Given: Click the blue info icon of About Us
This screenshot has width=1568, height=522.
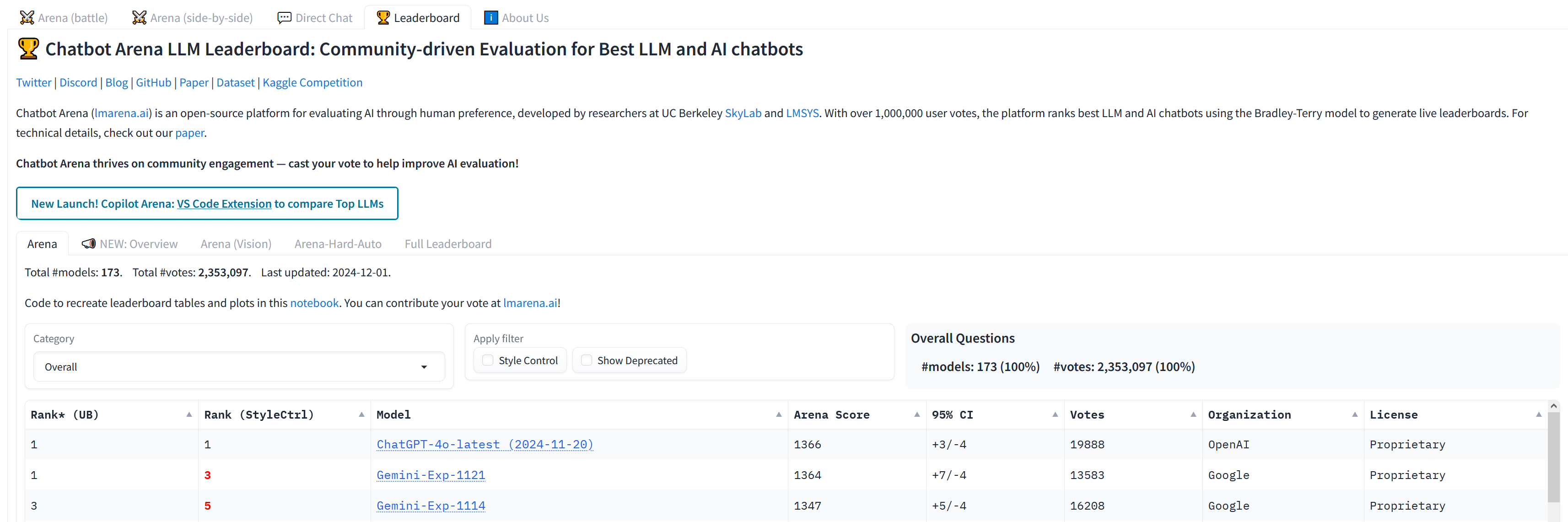Looking at the screenshot, I should point(490,18).
